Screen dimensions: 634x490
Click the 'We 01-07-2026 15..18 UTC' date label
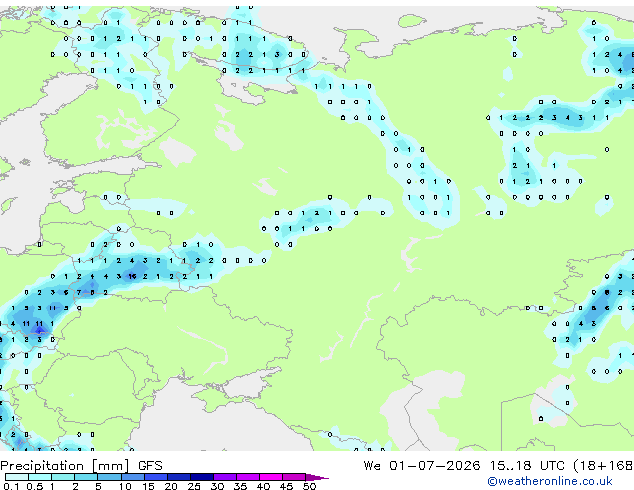tap(464, 466)
